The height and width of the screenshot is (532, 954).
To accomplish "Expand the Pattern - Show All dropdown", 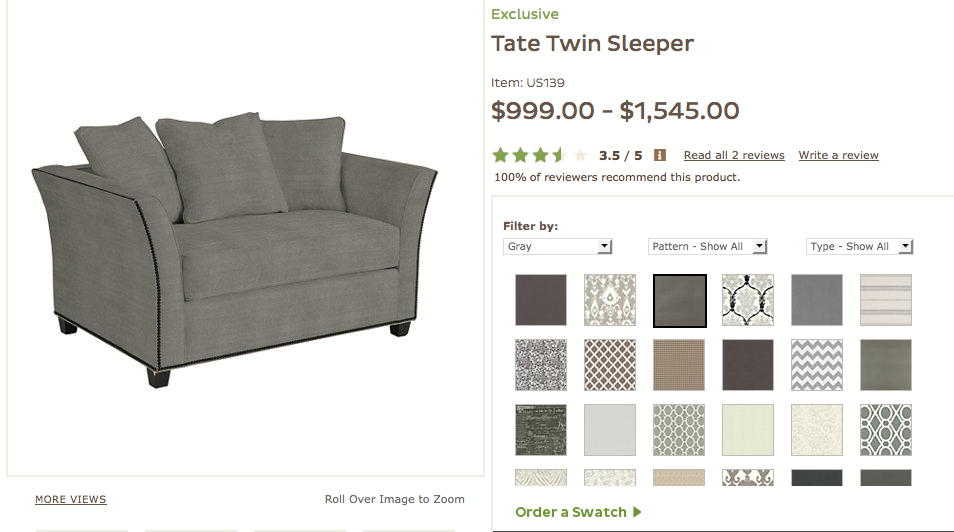I will pyautogui.click(x=708, y=246).
